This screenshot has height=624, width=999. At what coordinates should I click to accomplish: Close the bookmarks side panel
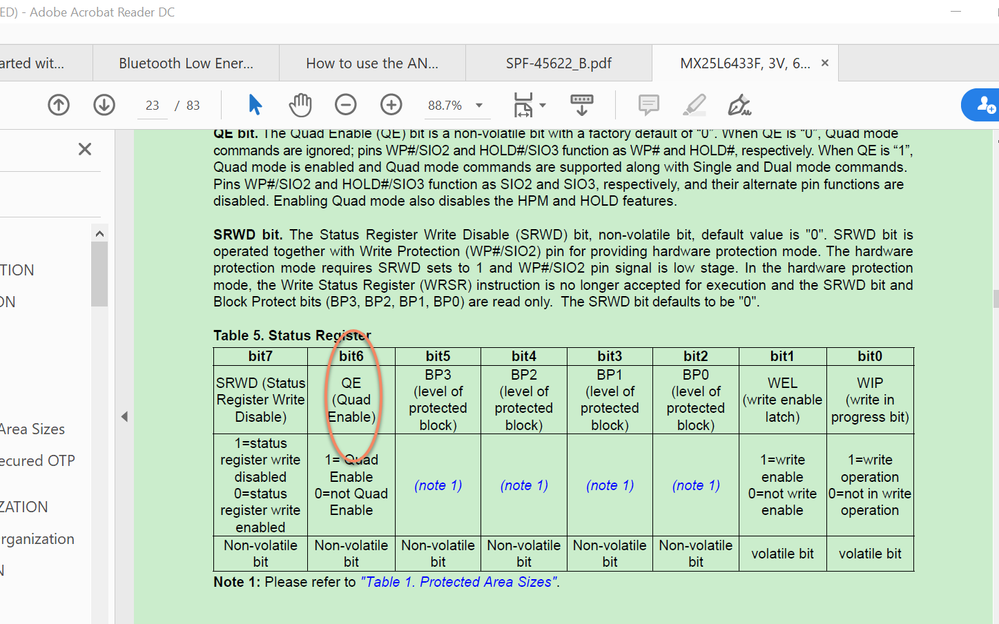[x=85, y=149]
